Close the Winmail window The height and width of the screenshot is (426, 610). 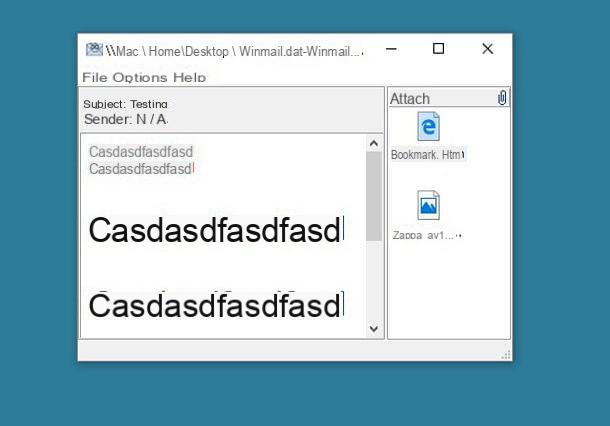(487, 49)
